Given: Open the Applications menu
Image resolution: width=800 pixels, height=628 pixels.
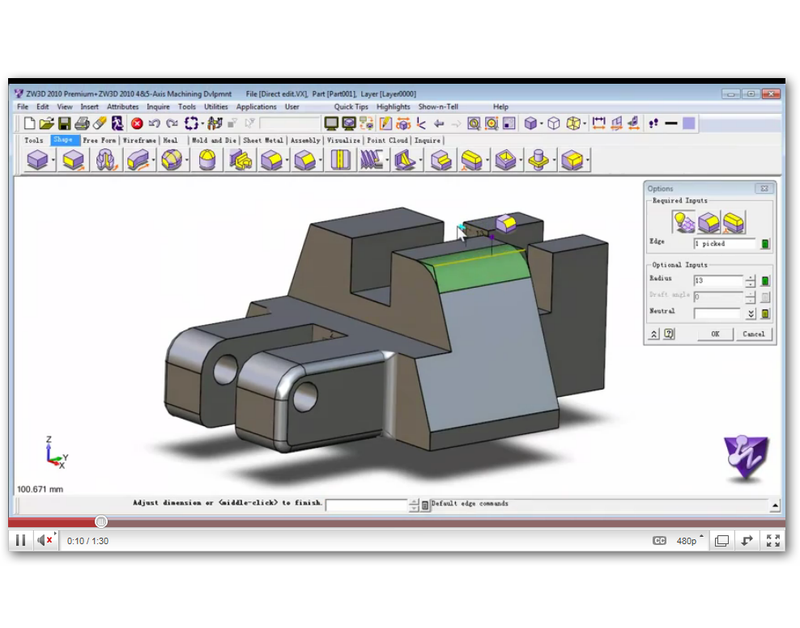Looking at the screenshot, I should click(256, 107).
